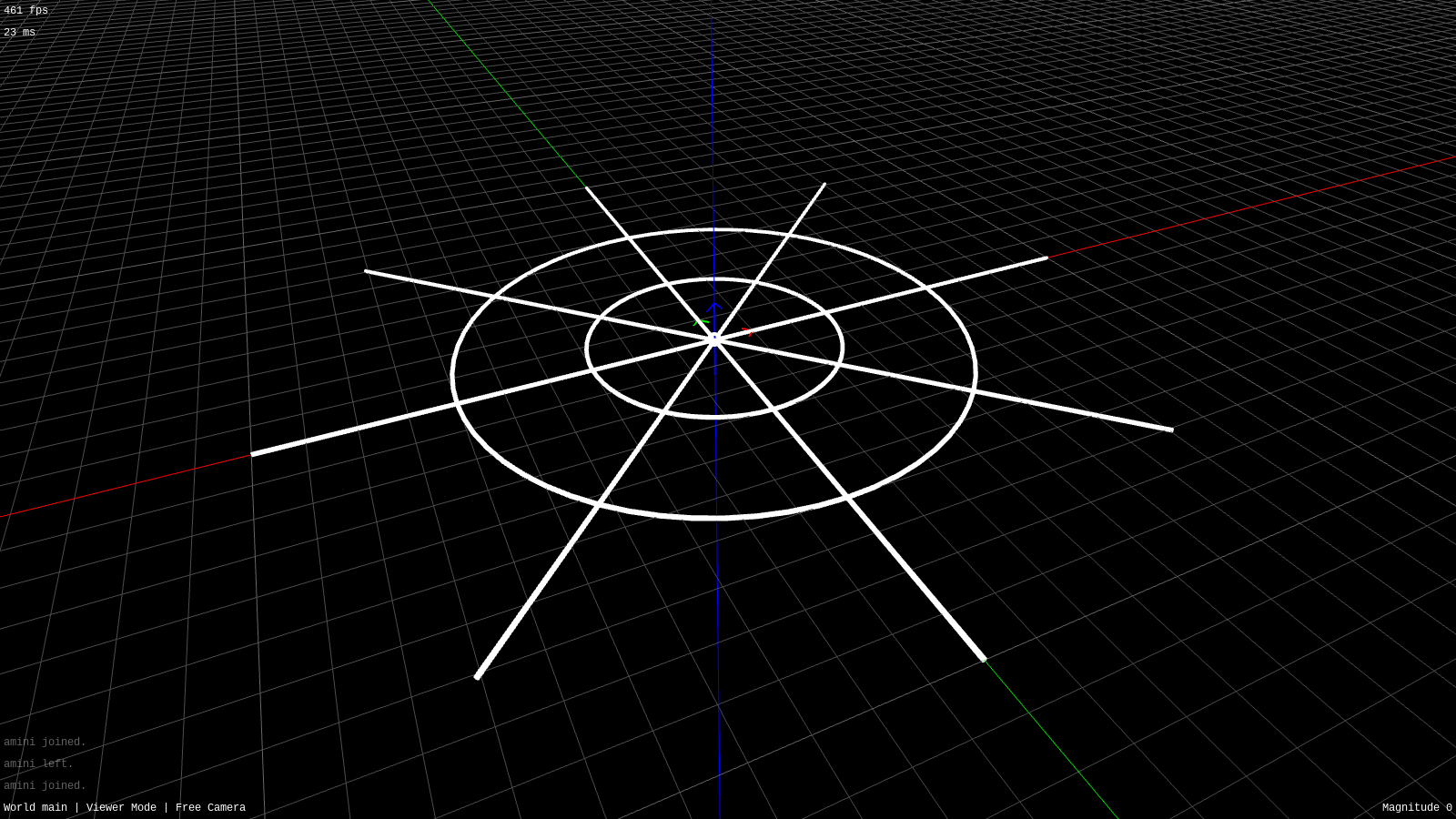Click the 461 fps counter
Screen dimensions: 1456x819
25,11
